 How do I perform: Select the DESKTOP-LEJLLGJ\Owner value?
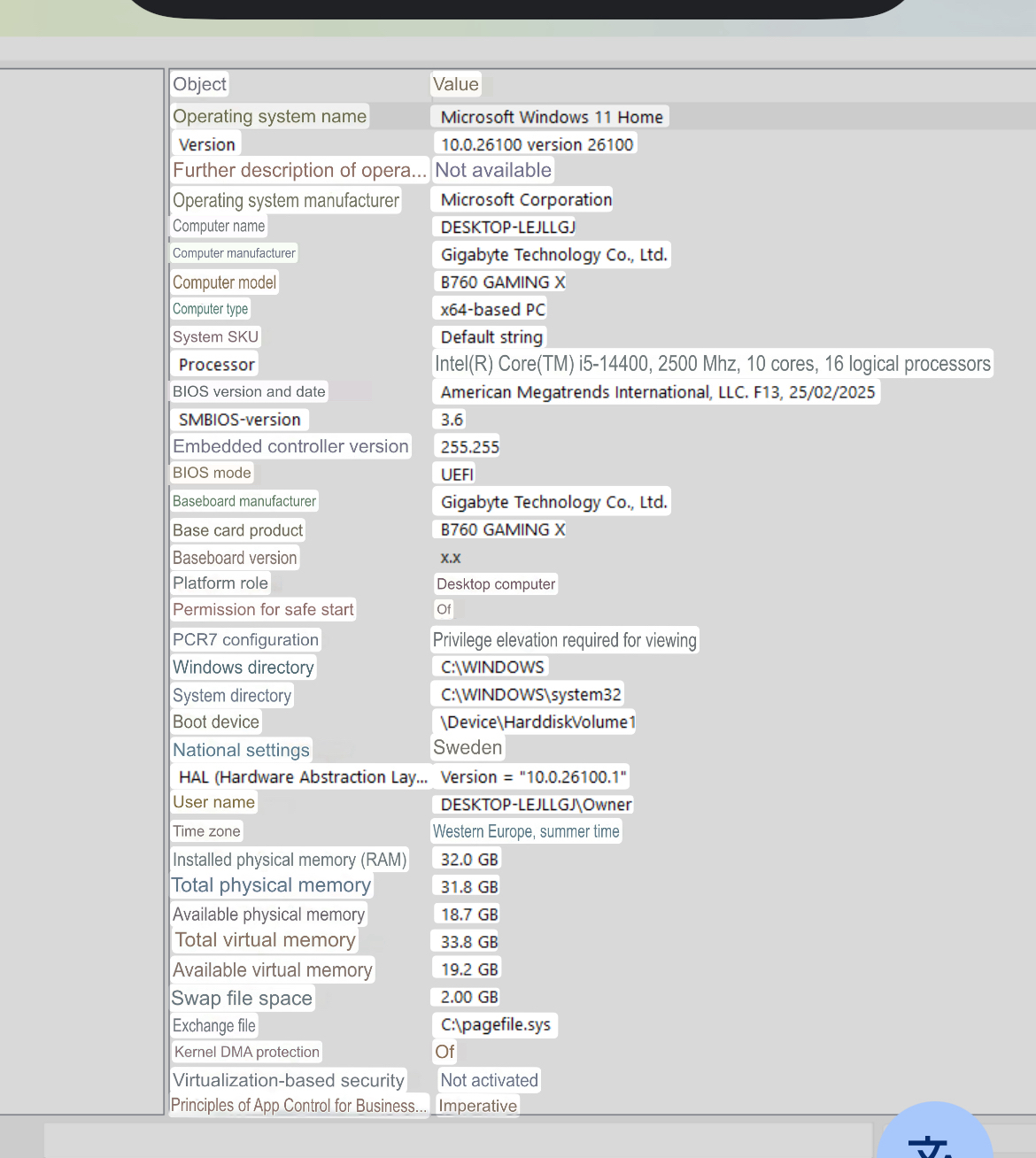(x=536, y=805)
